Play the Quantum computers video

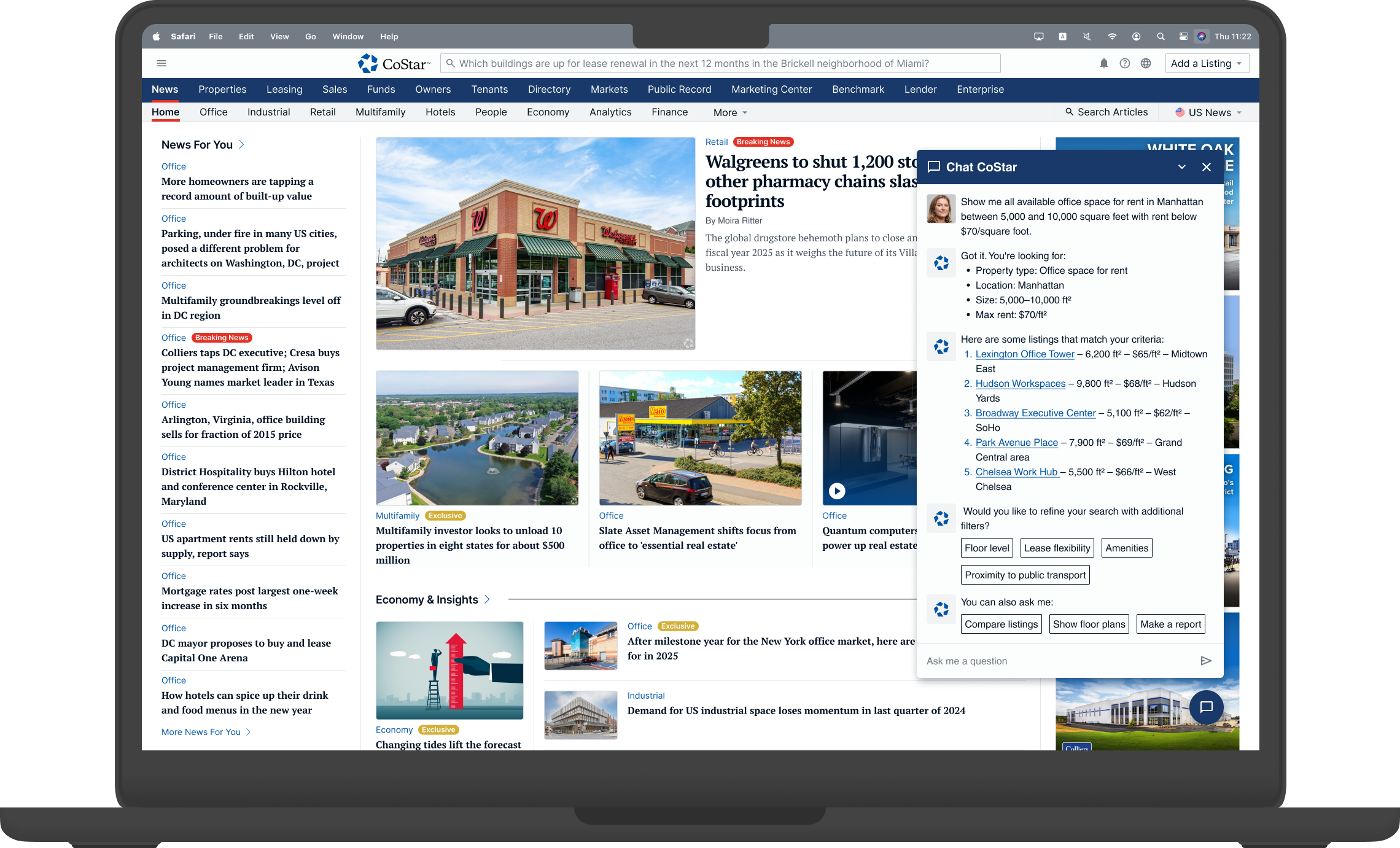coord(837,491)
